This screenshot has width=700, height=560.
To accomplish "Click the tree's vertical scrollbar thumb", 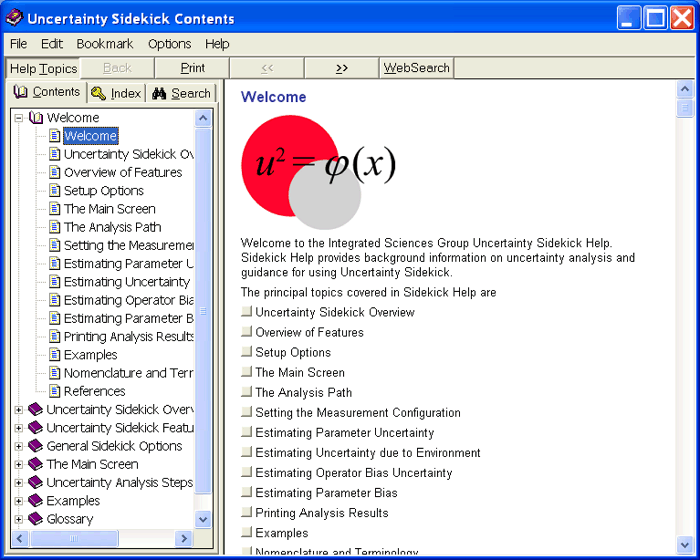I will pos(203,310).
